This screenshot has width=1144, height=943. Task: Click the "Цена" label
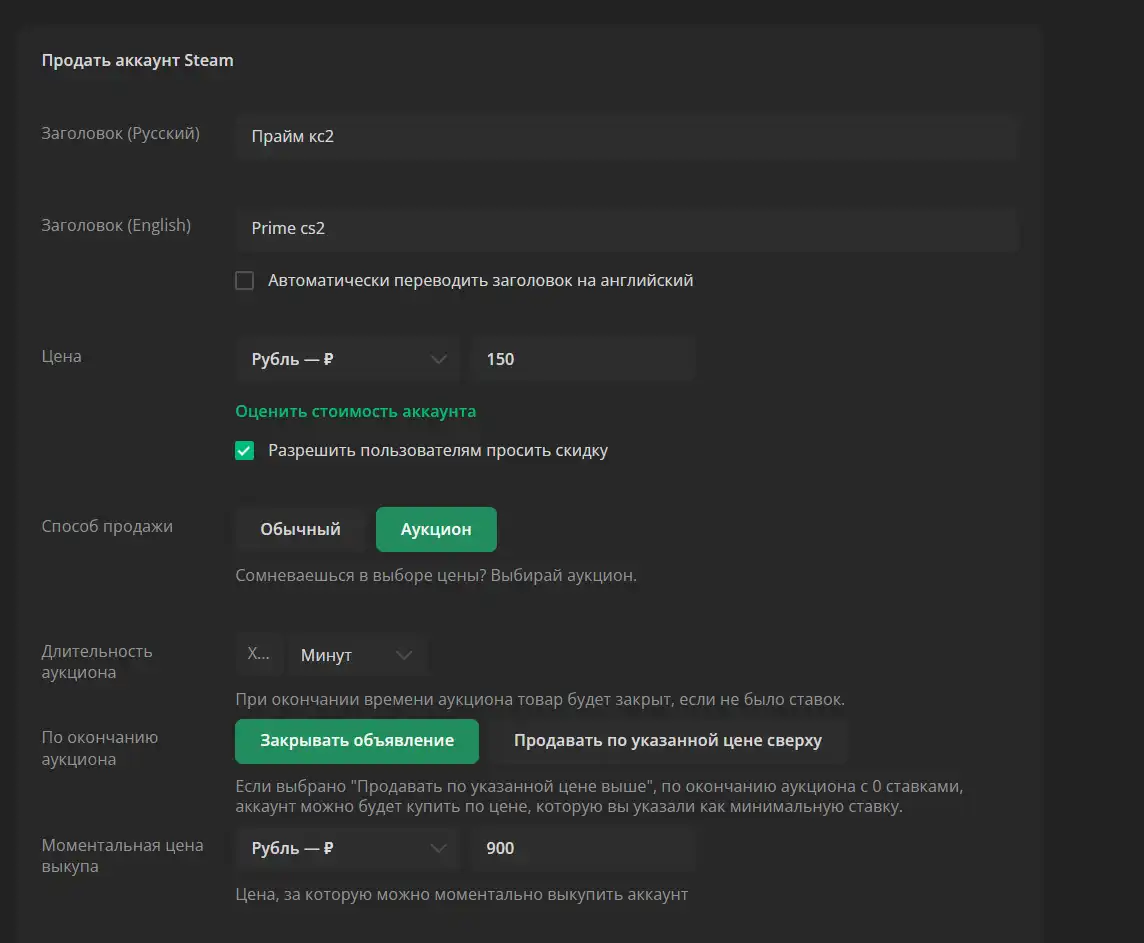(x=61, y=357)
